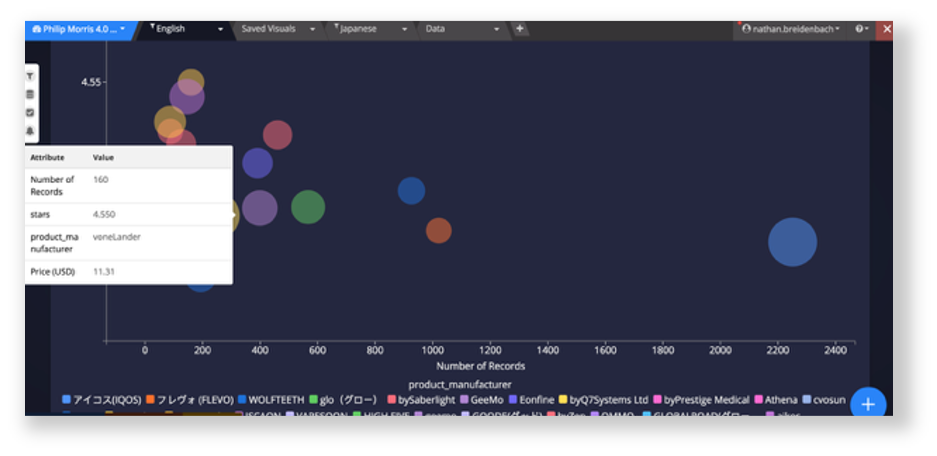Viewport: 937px width, 456px height.
Task: Select the purple bubble left of green bubble
Action: tap(259, 208)
